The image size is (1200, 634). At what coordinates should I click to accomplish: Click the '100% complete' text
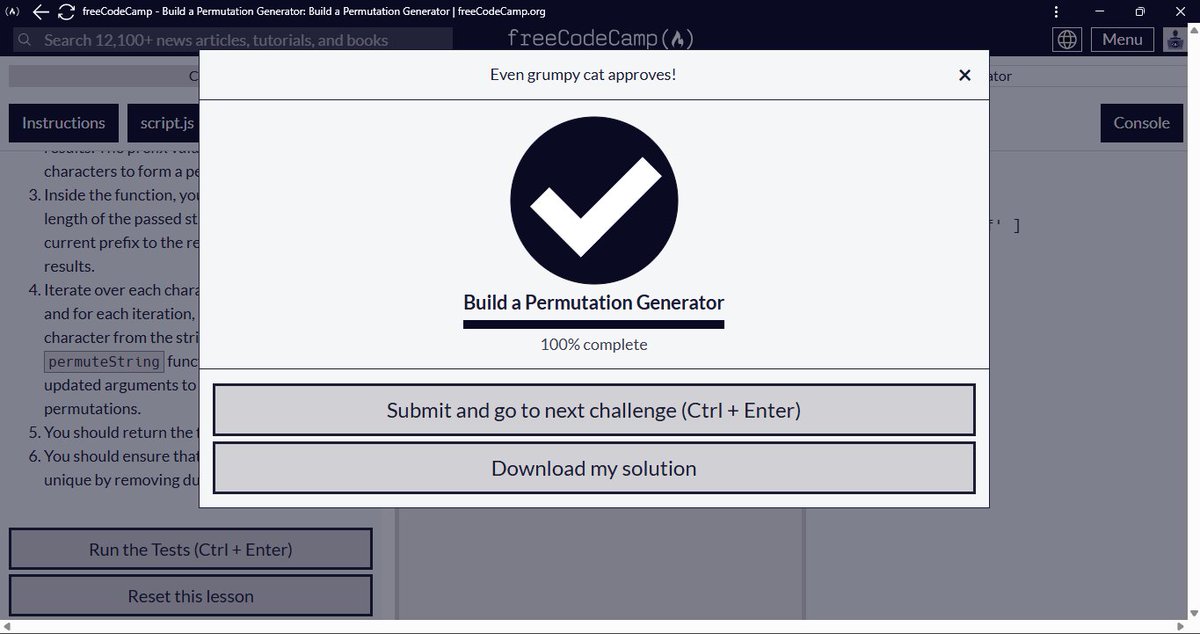(594, 344)
